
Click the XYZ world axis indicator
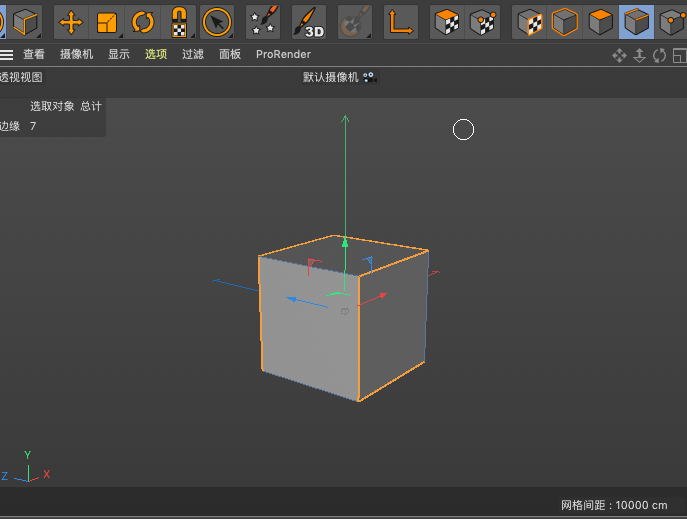[x=26, y=467]
